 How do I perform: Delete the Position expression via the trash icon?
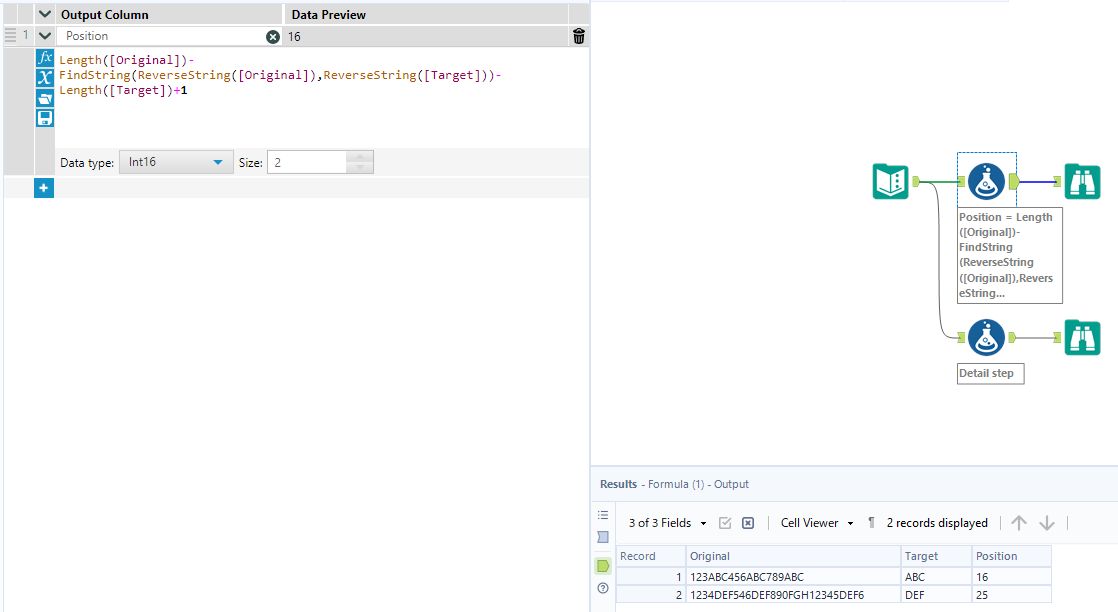pos(578,35)
